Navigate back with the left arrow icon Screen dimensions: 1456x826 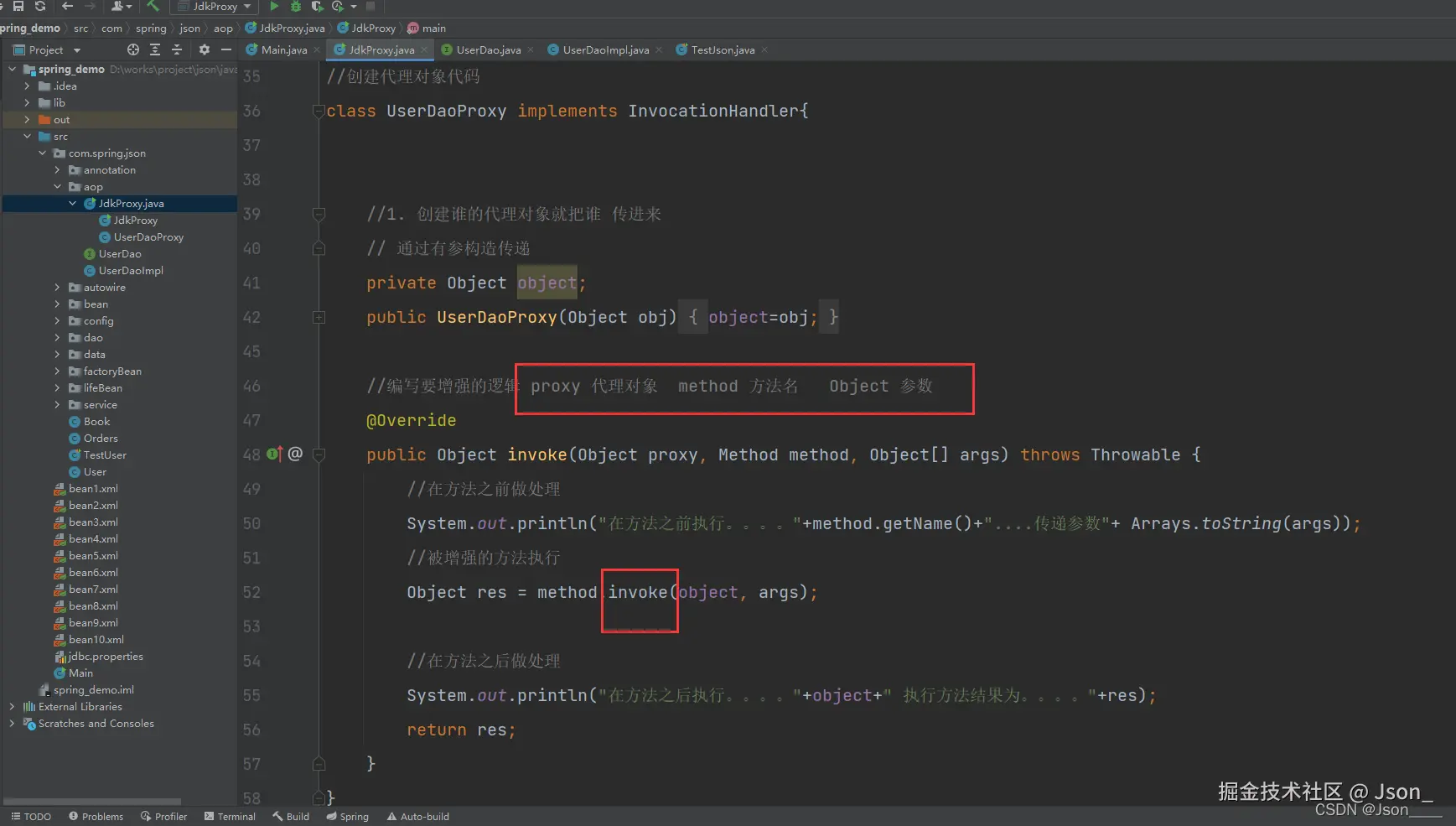[x=68, y=6]
